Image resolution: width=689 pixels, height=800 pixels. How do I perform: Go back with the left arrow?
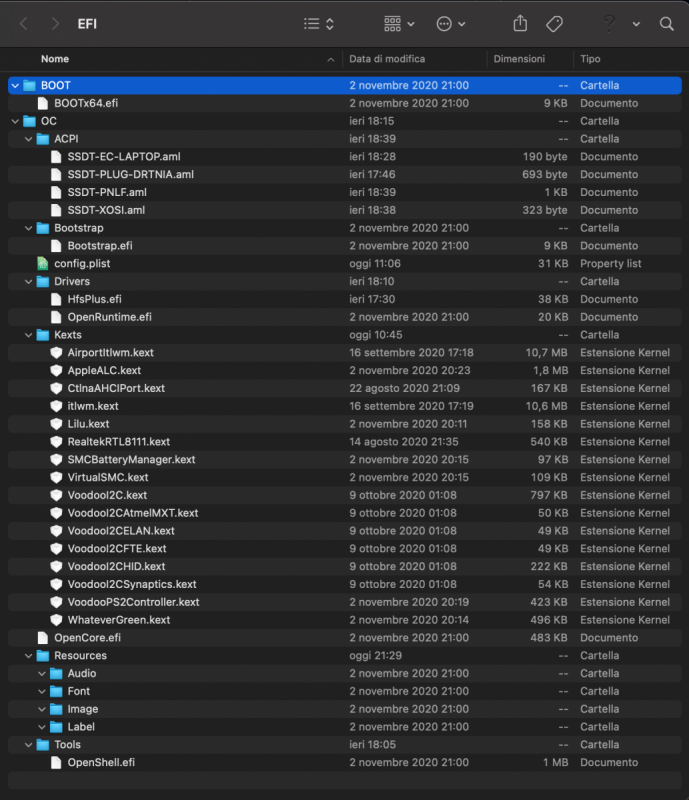click(x=24, y=23)
